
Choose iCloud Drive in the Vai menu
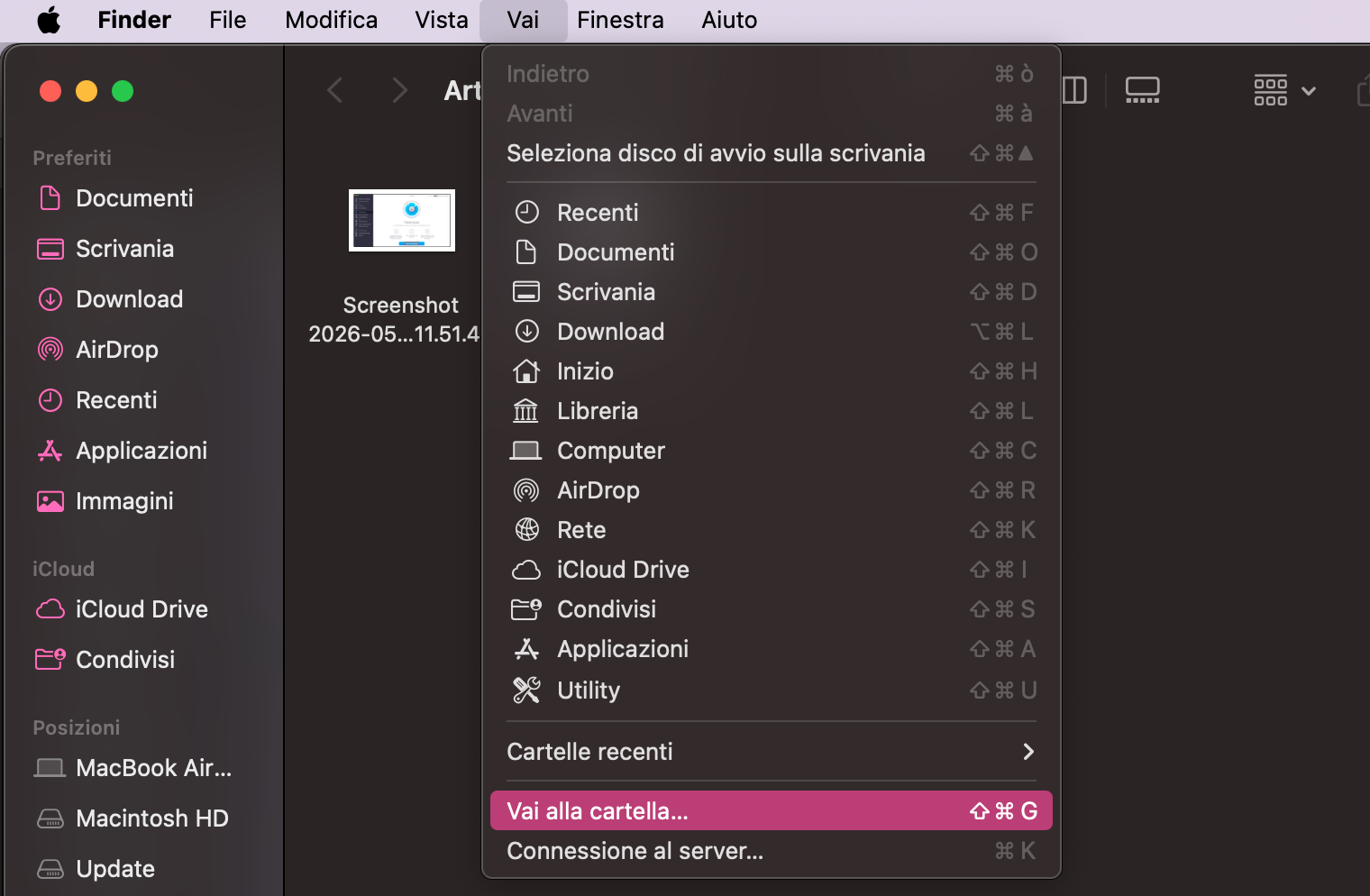tap(772, 570)
